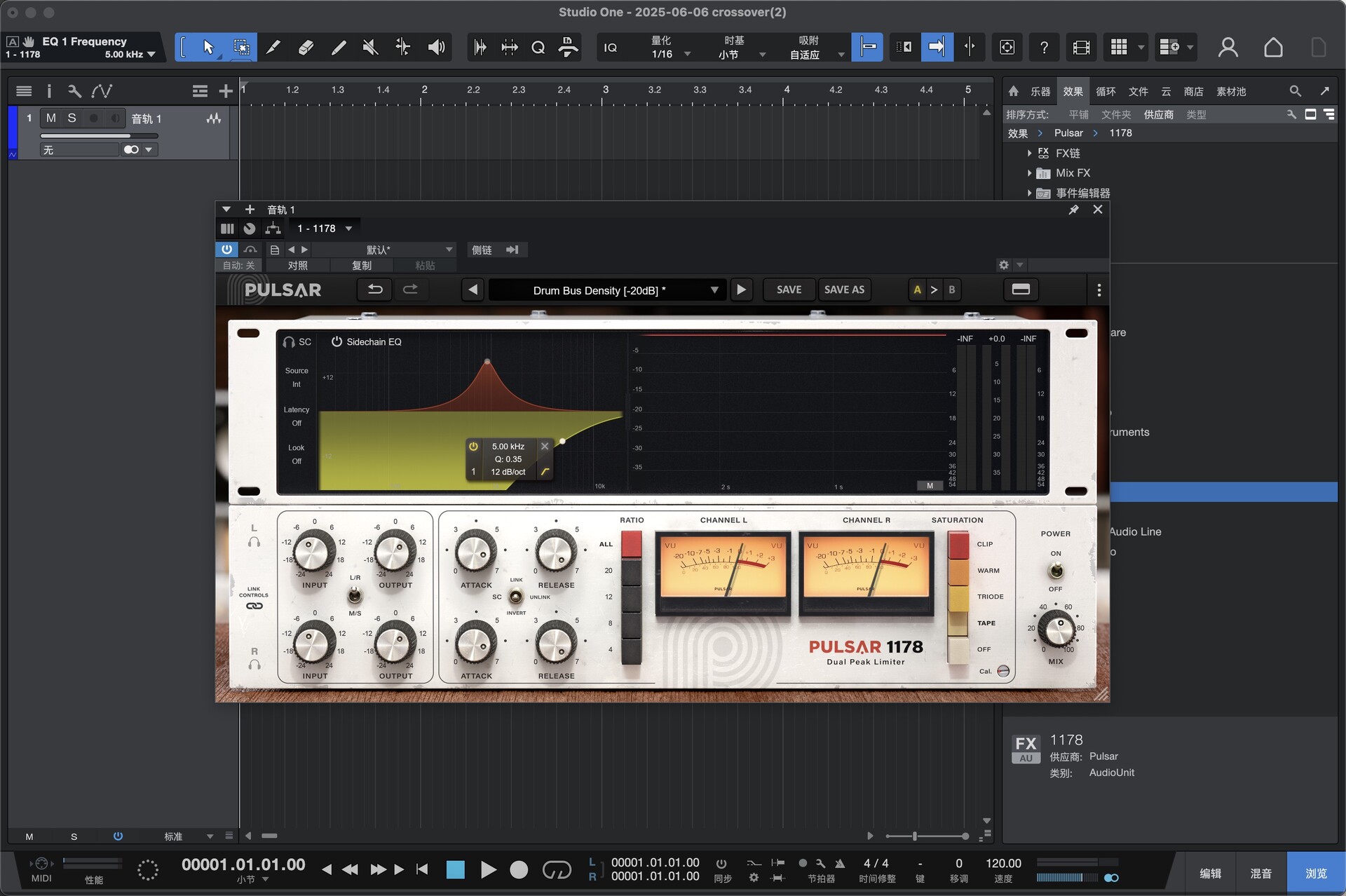Click the Record button
The image size is (1346, 896).
pos(519,870)
